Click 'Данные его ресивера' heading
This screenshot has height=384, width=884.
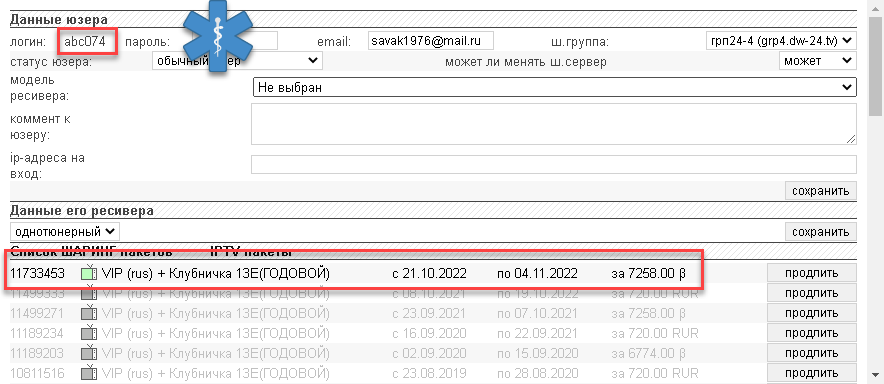pyautogui.click(x=82, y=211)
